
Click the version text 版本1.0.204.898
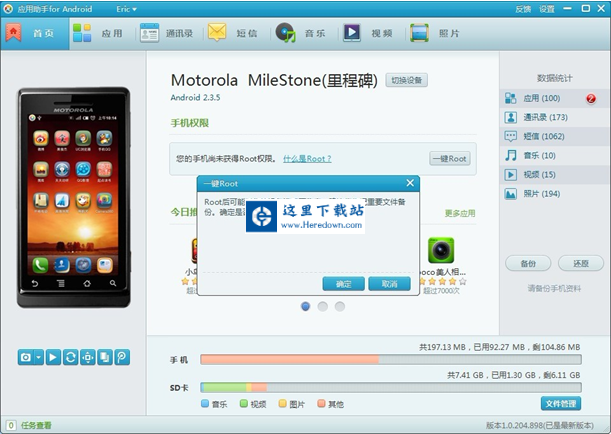(x=540, y=425)
